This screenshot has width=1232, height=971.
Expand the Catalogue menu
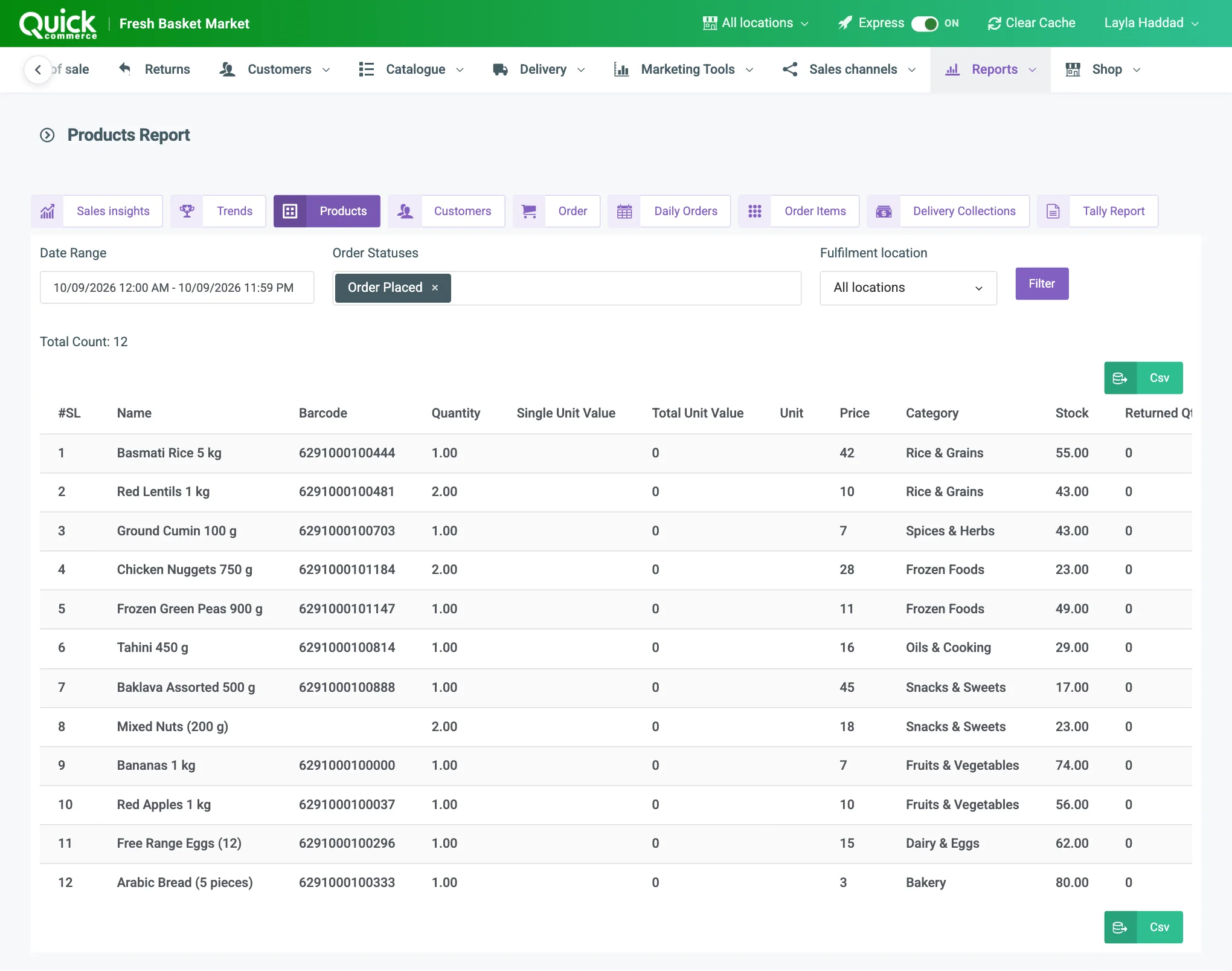click(411, 69)
